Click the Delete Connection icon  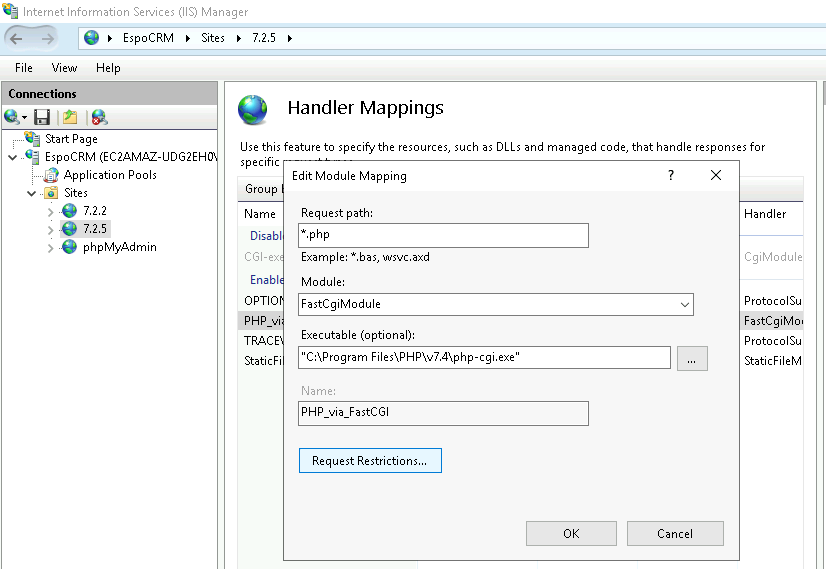(99, 117)
